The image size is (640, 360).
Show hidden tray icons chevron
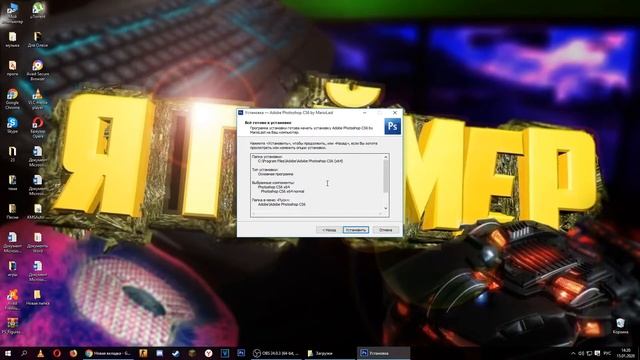(573, 353)
